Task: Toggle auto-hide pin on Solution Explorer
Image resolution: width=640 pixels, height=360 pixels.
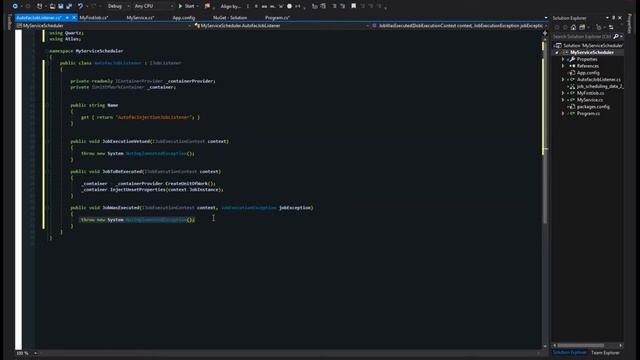Action: pyautogui.click(x=613, y=18)
